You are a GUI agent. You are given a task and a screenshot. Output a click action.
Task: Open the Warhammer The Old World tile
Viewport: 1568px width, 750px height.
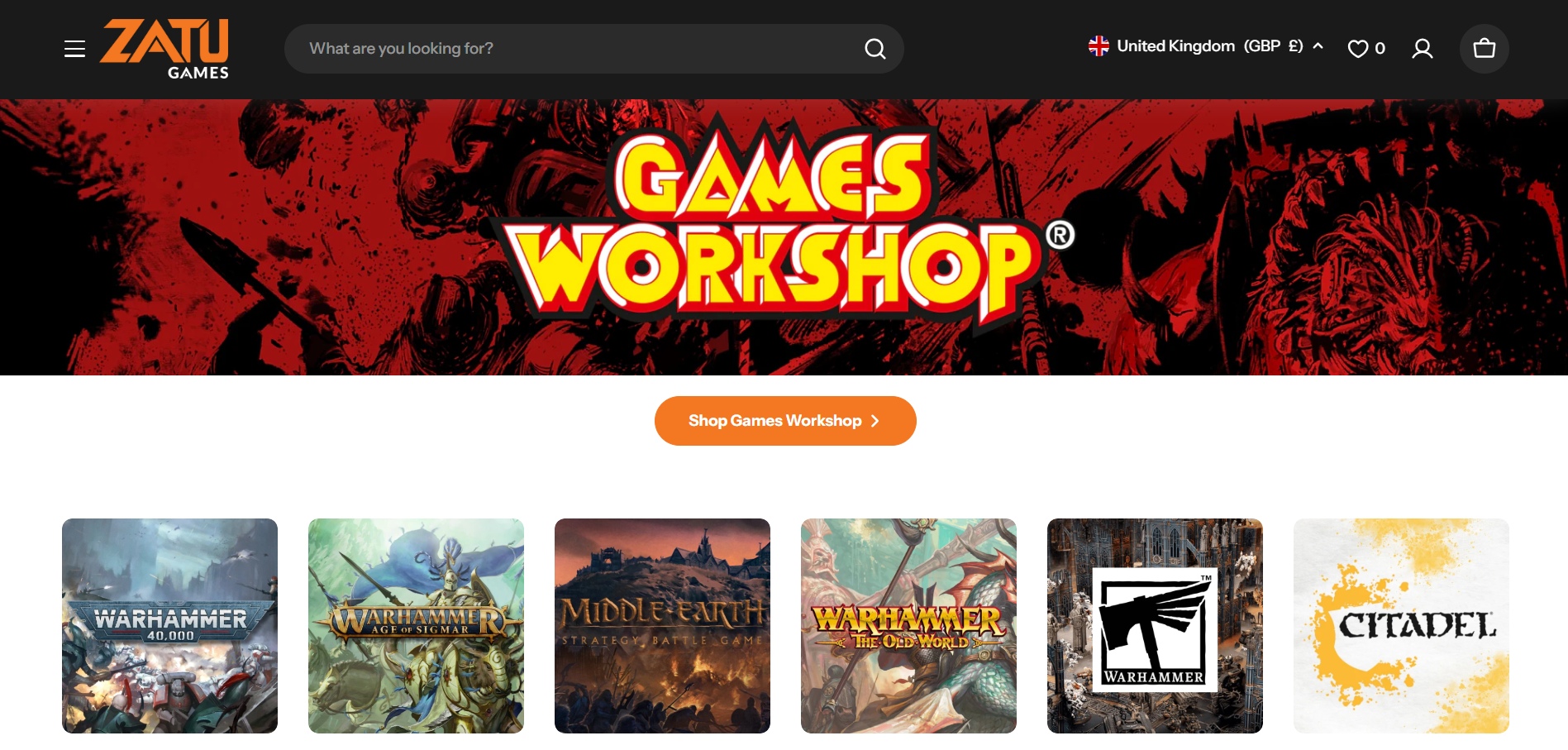[908, 626]
